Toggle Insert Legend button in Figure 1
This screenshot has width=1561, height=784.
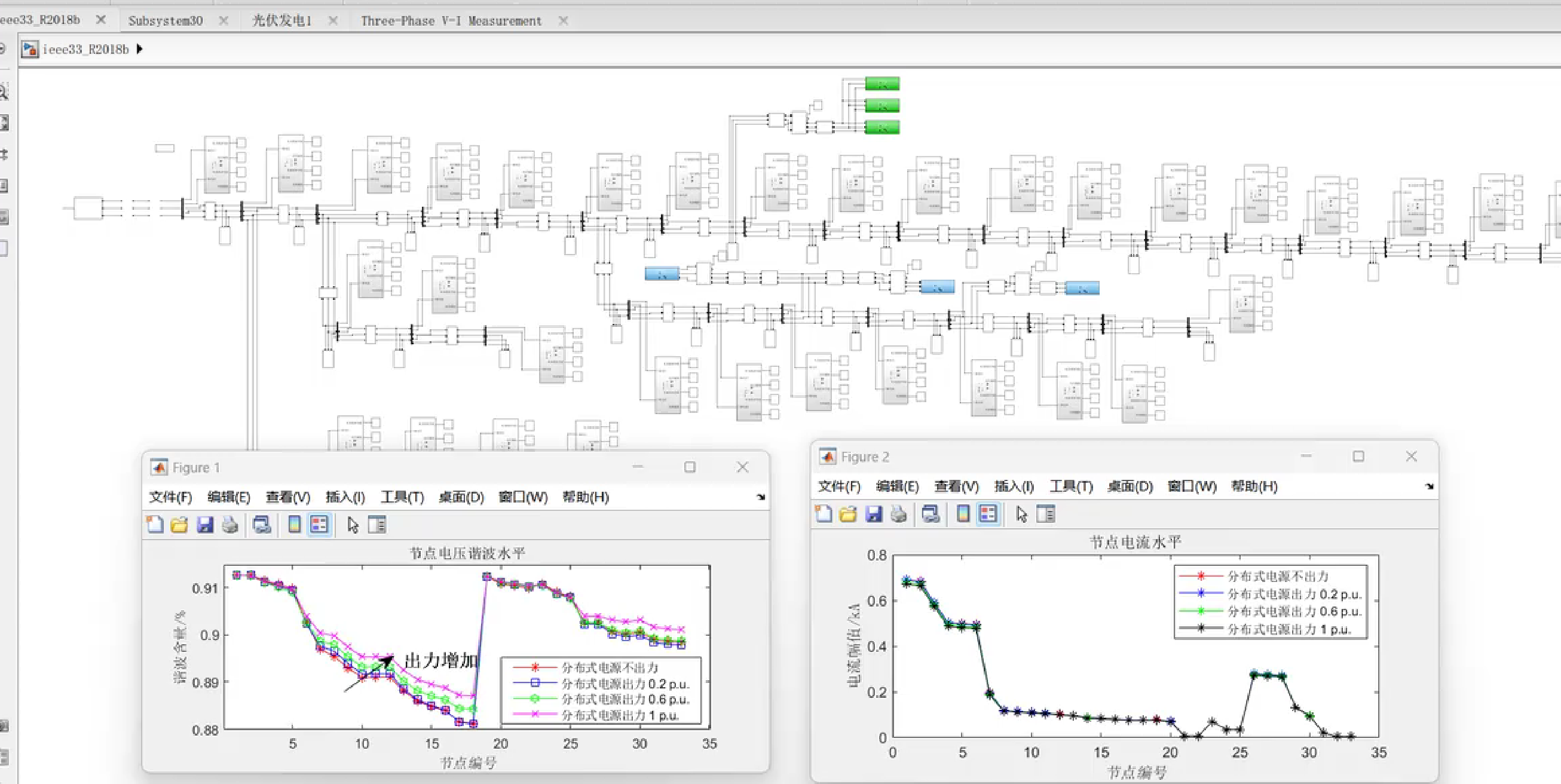(319, 525)
